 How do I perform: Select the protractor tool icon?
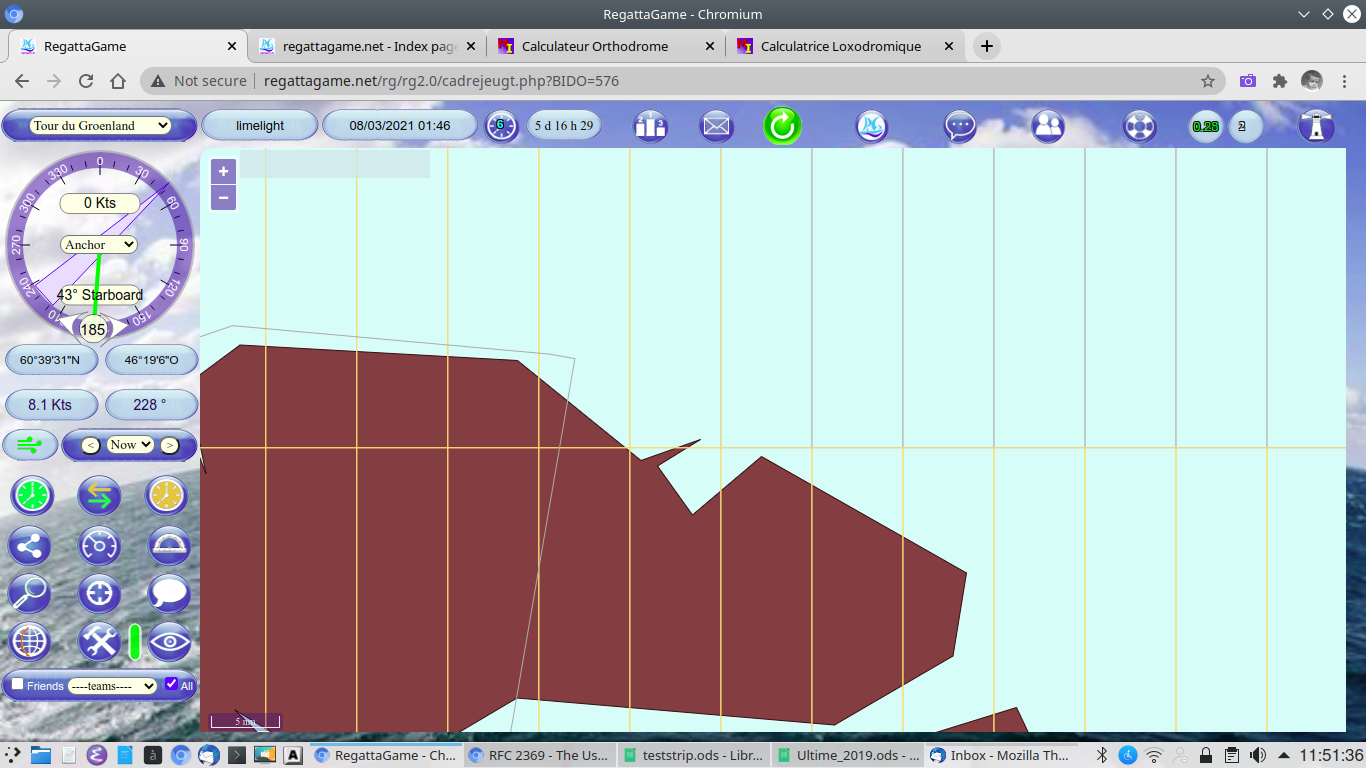tap(169, 546)
